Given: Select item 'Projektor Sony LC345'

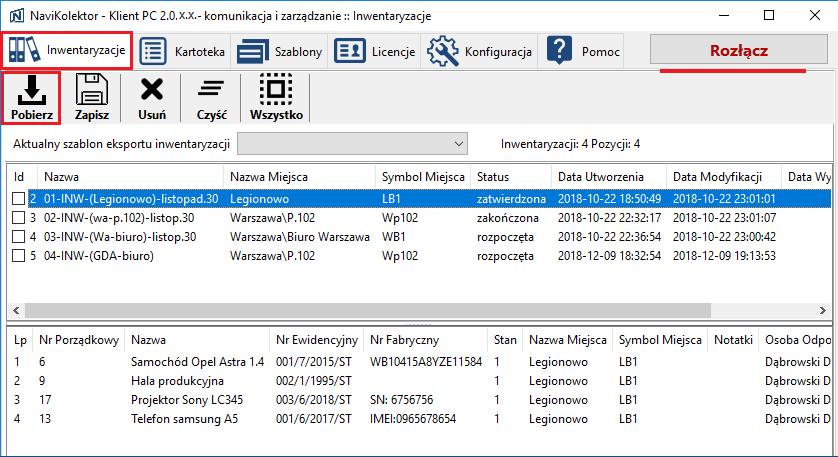Looking at the screenshot, I should point(187,400).
